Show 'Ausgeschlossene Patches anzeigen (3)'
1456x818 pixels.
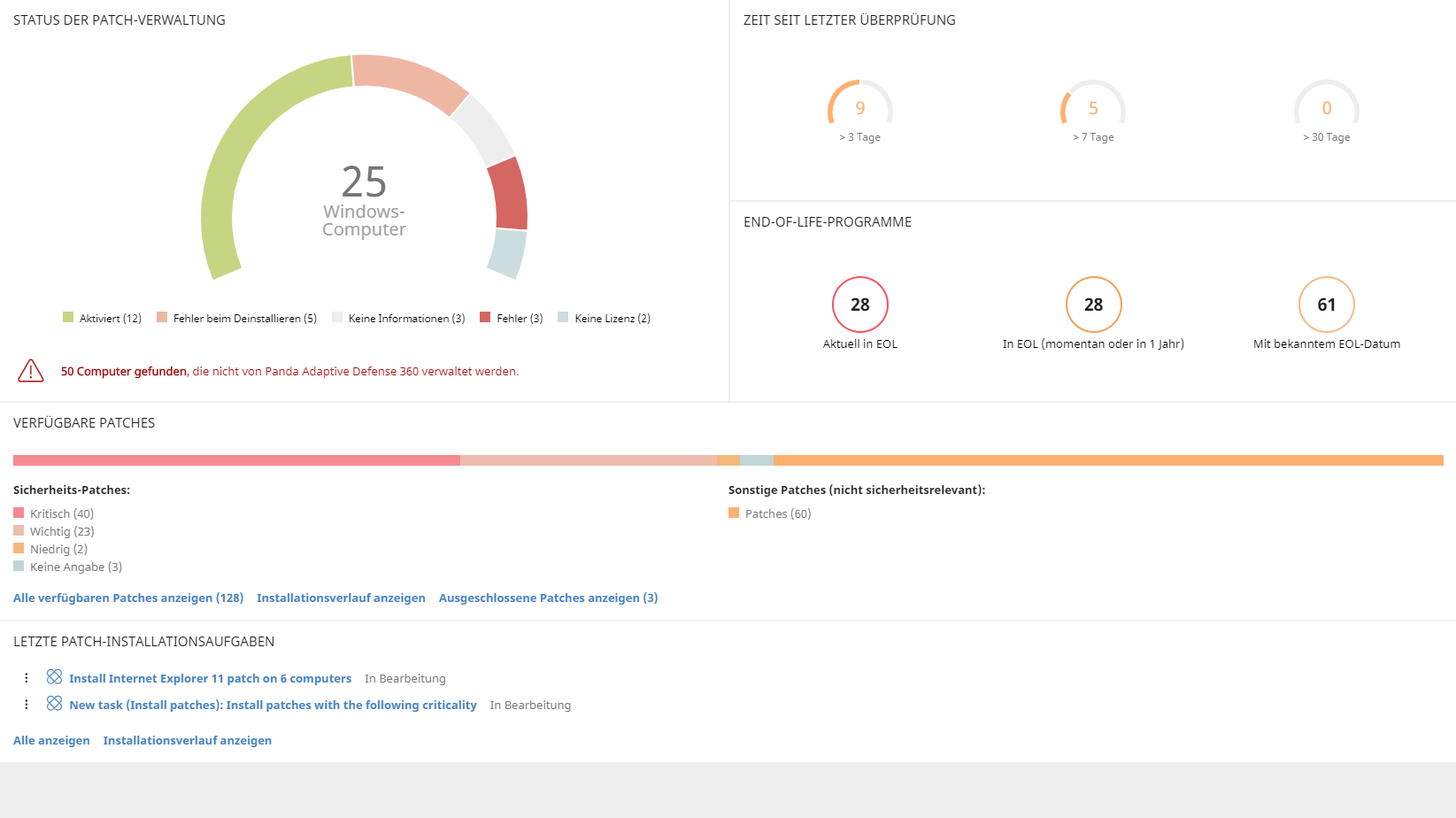click(x=548, y=598)
